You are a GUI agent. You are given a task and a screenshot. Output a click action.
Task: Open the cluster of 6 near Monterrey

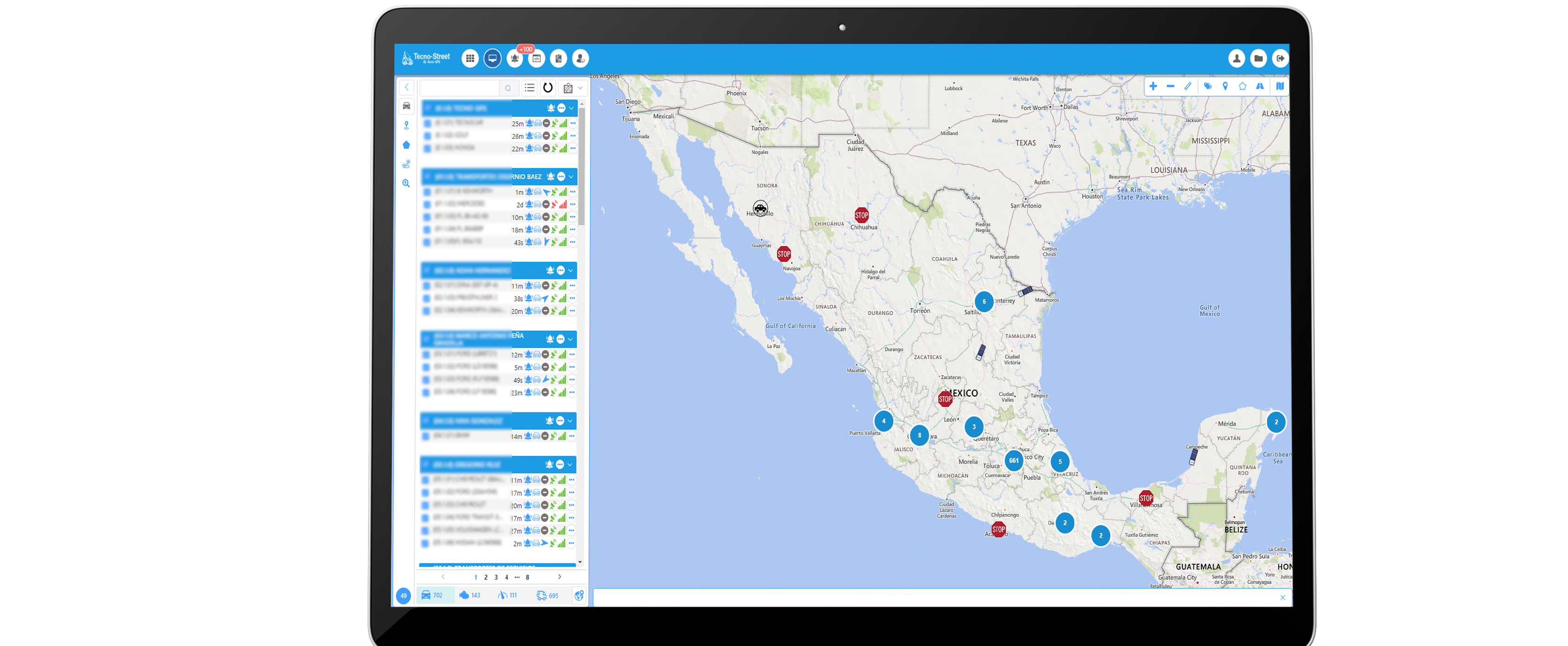point(983,302)
